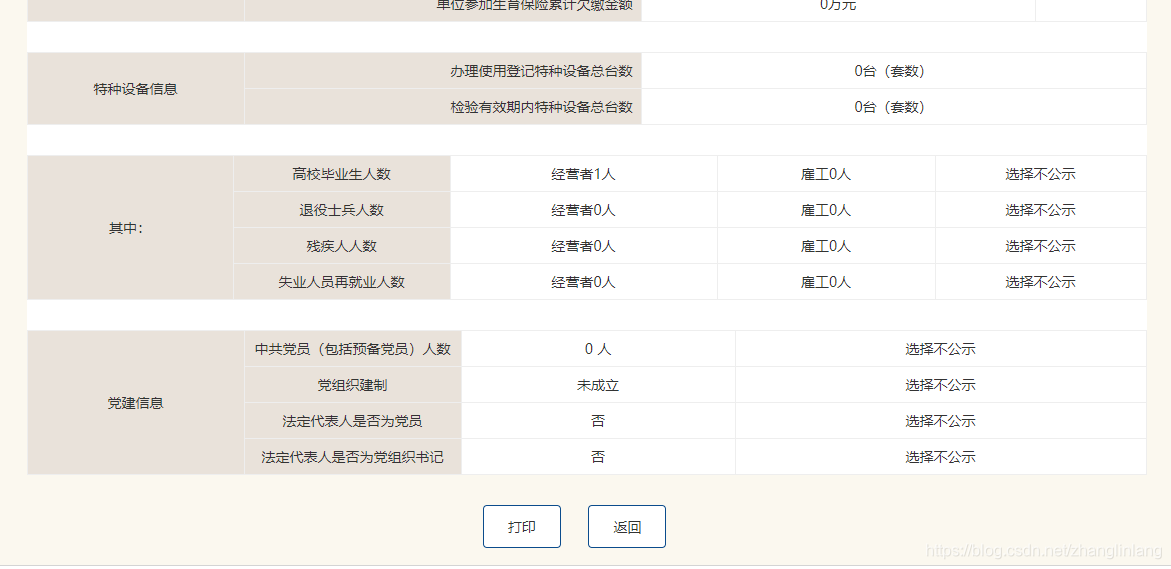Click 经营者0人 in 退役士兵人数 row

point(584,210)
